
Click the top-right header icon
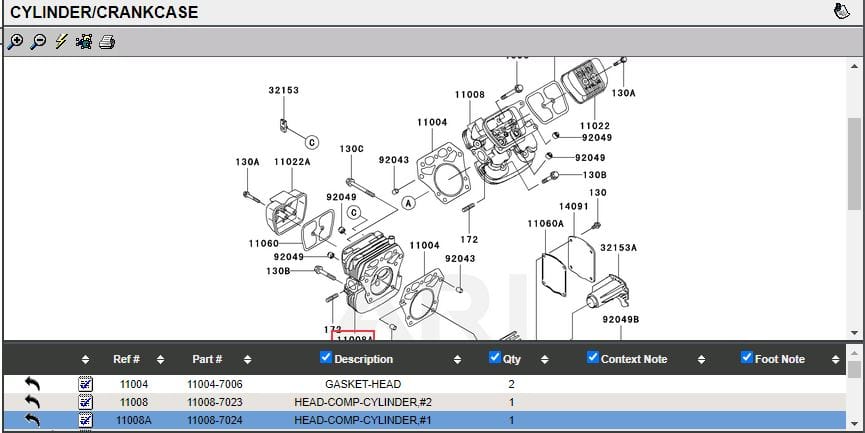point(842,12)
